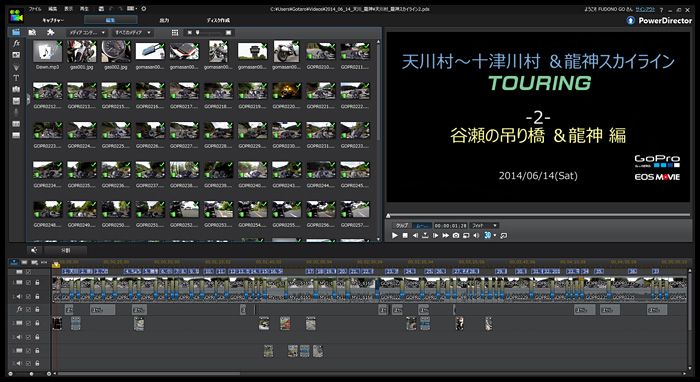
Task: Open the 表示 menu
Action: 68,9
